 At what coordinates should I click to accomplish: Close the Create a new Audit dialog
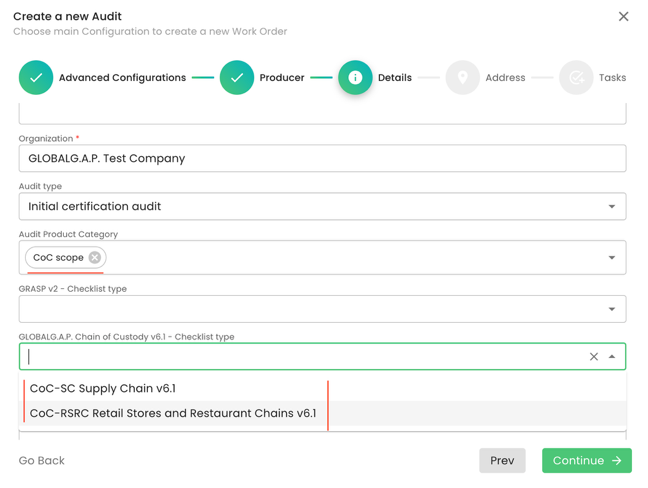[623, 16]
